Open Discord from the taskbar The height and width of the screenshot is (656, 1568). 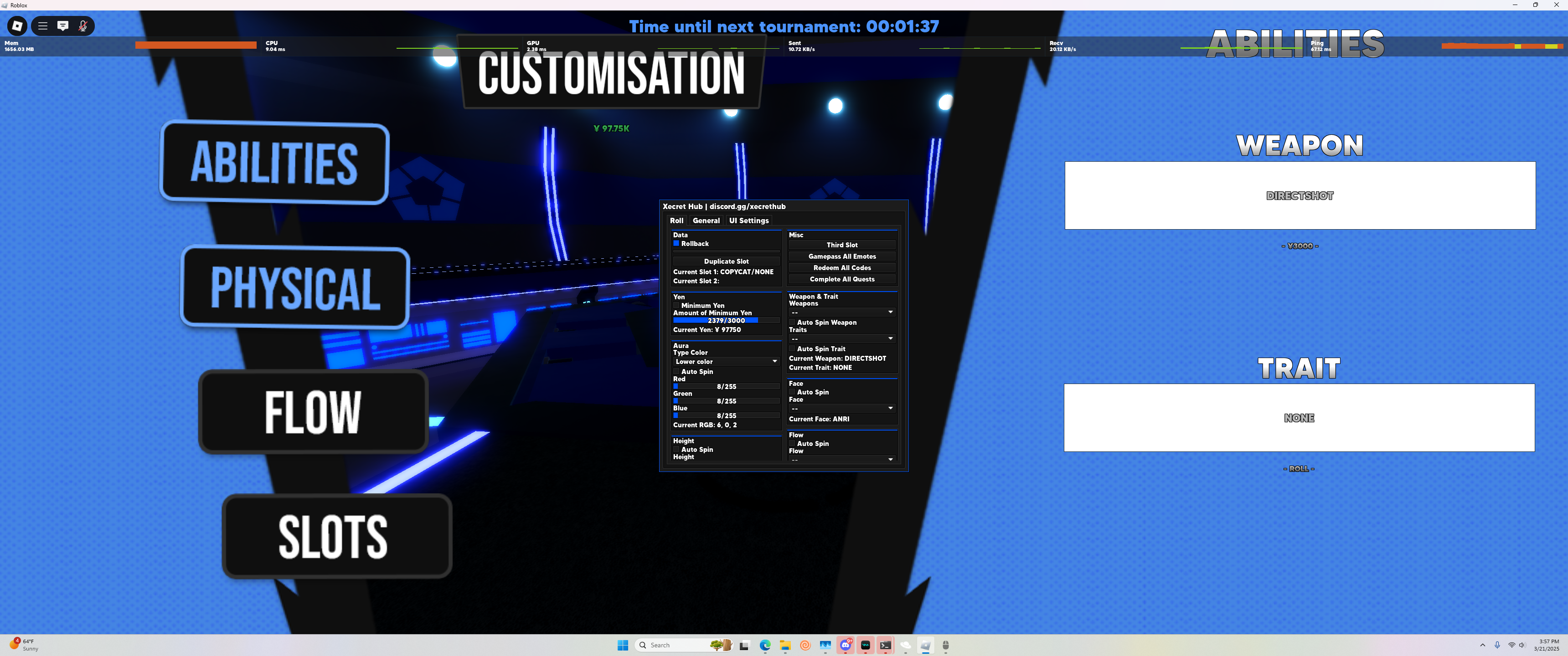click(846, 645)
